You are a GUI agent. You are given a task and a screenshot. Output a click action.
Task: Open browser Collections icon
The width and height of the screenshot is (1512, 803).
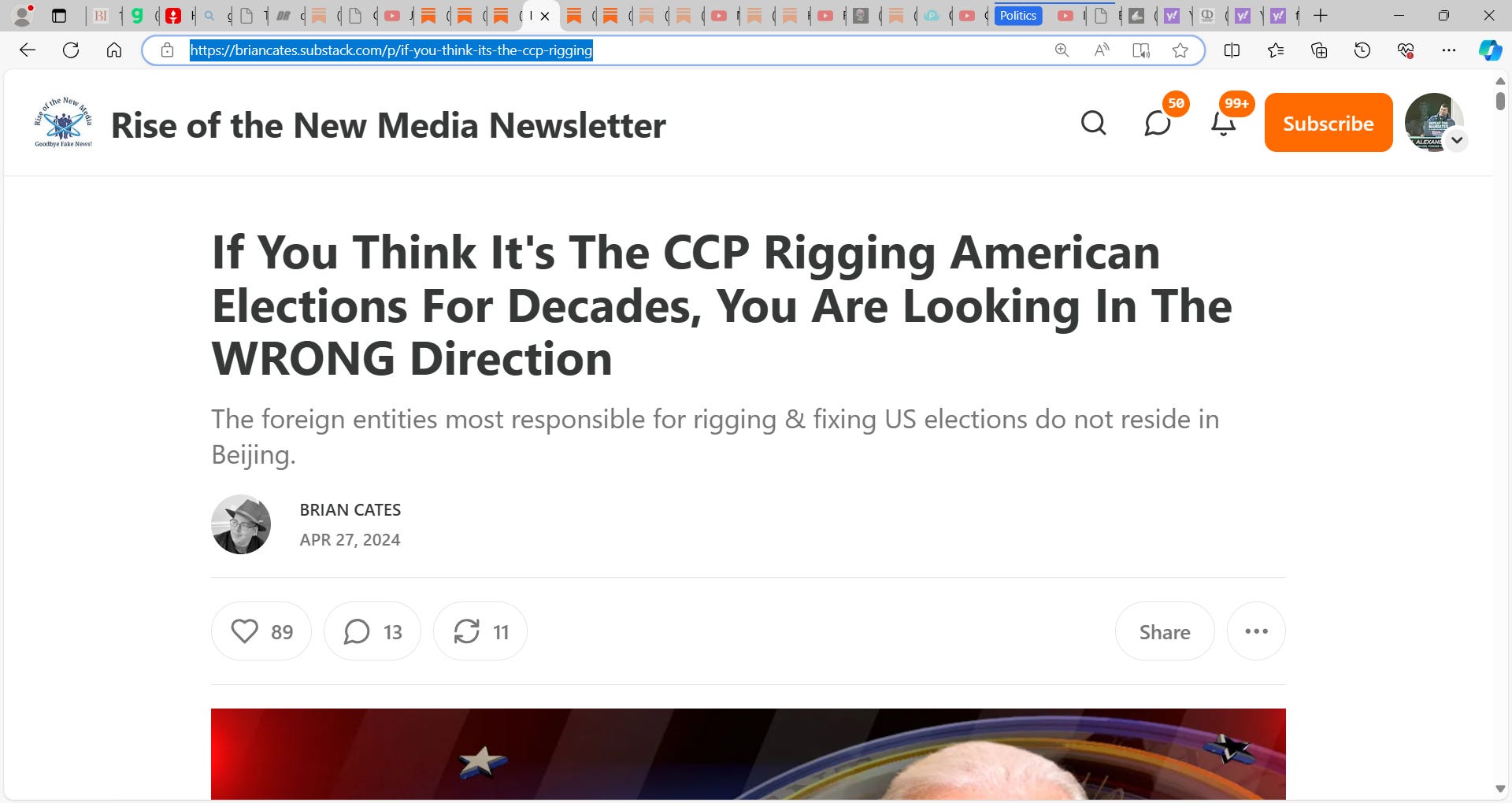[x=1319, y=50]
